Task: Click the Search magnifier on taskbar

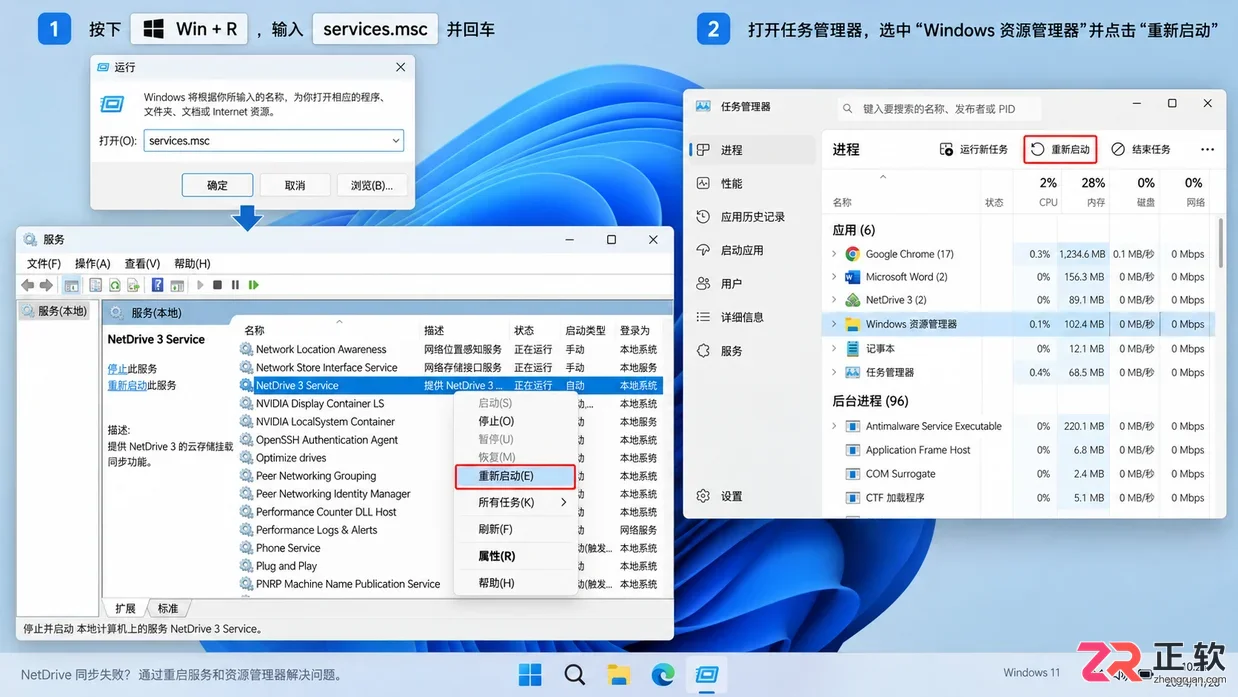Action: tap(574, 675)
